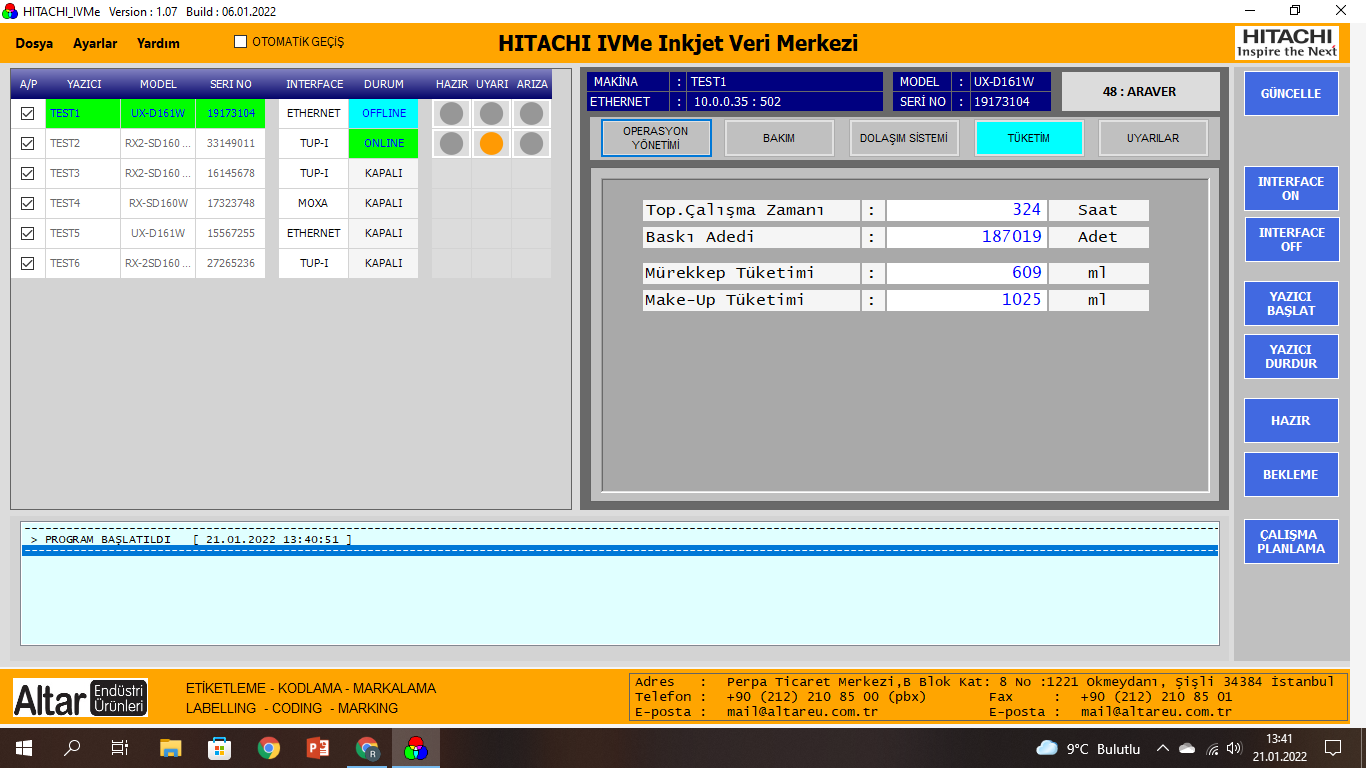Open the volume speaker icon
This screenshot has height=768, width=1366.
pos(1234,748)
